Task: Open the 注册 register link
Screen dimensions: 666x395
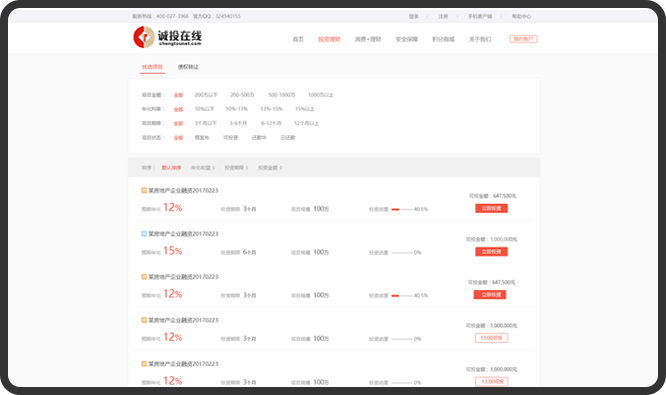Action: click(443, 17)
